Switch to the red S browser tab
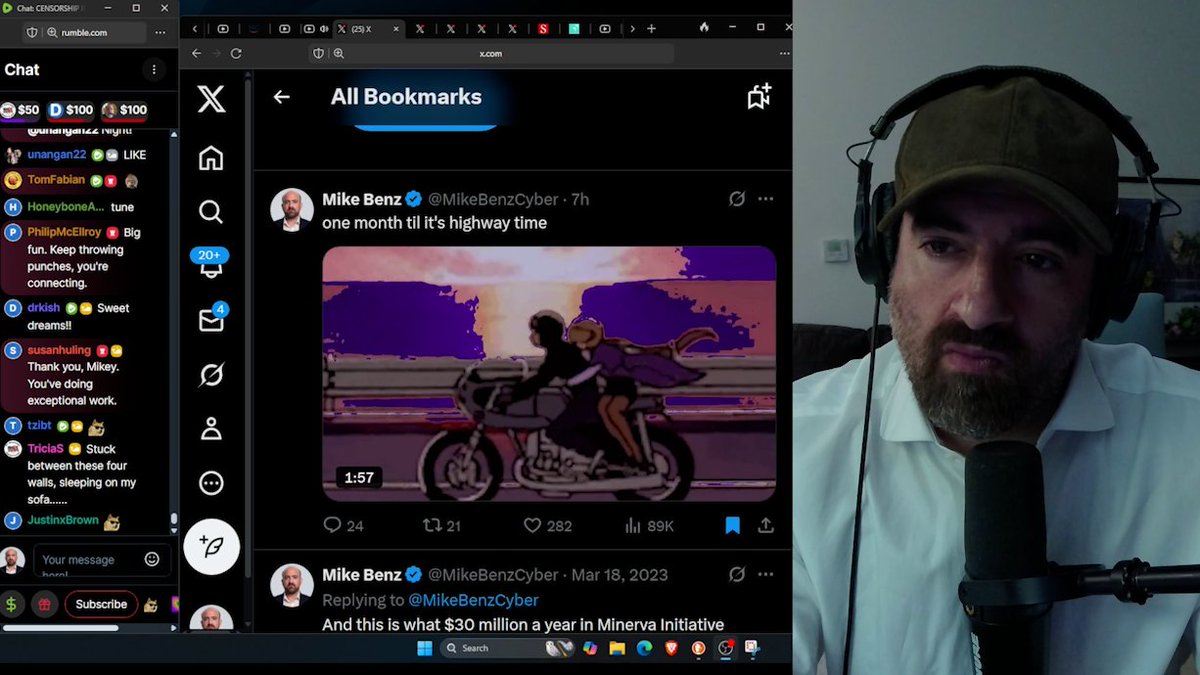 [x=543, y=29]
